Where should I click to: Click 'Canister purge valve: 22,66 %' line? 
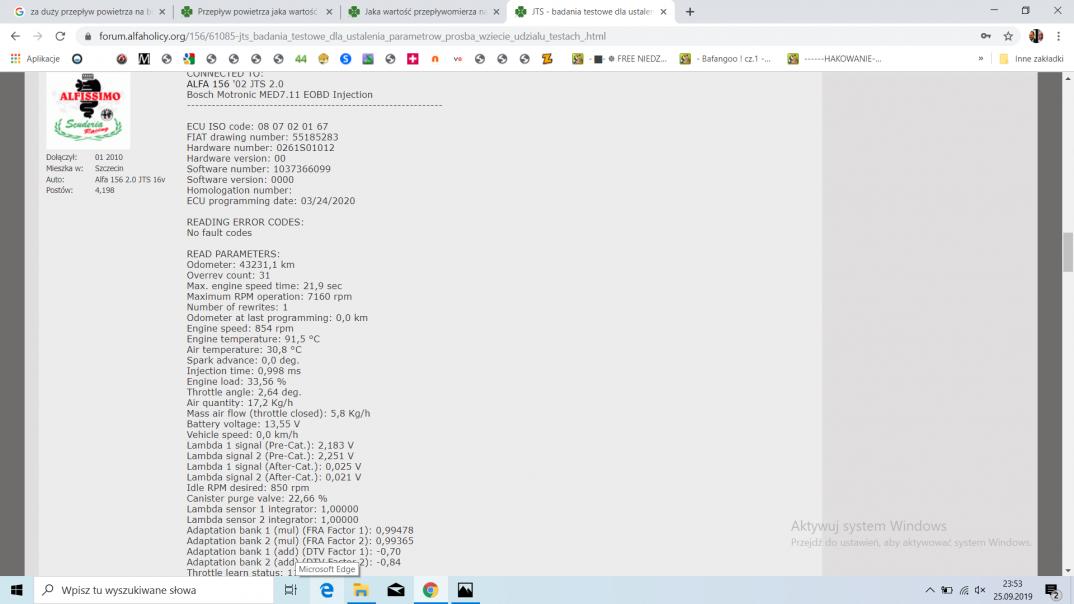pyautogui.click(x=257, y=499)
